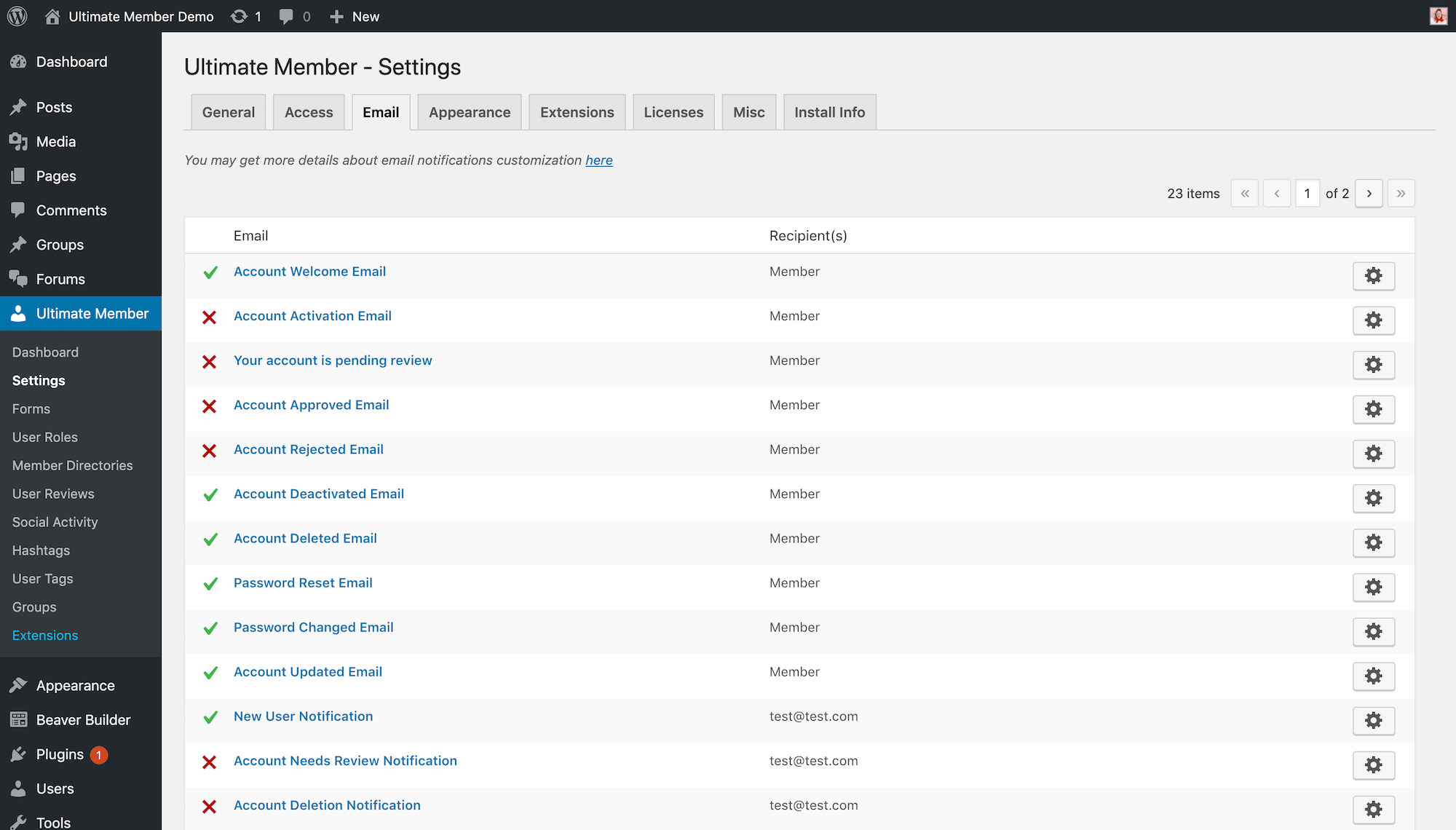Viewport: 1456px width, 830px height.
Task: Click the gear icon for Account Rejected Email
Action: tap(1373, 453)
